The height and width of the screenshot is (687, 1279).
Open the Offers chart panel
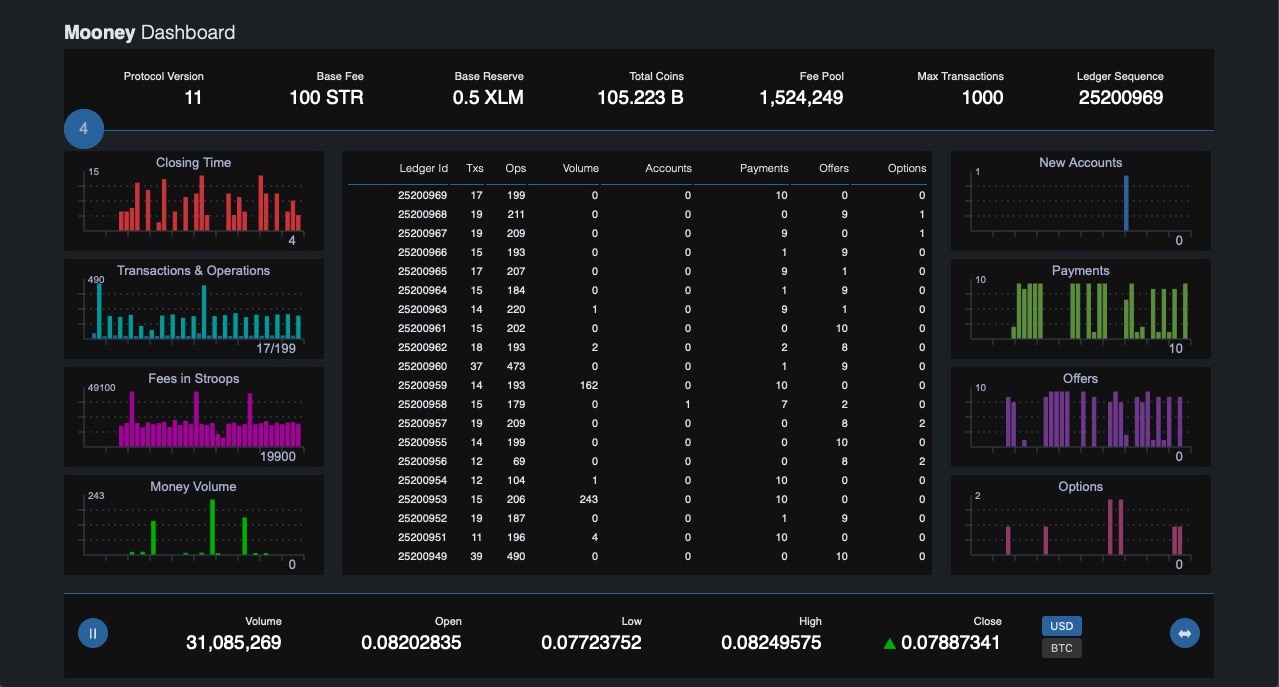point(1080,417)
